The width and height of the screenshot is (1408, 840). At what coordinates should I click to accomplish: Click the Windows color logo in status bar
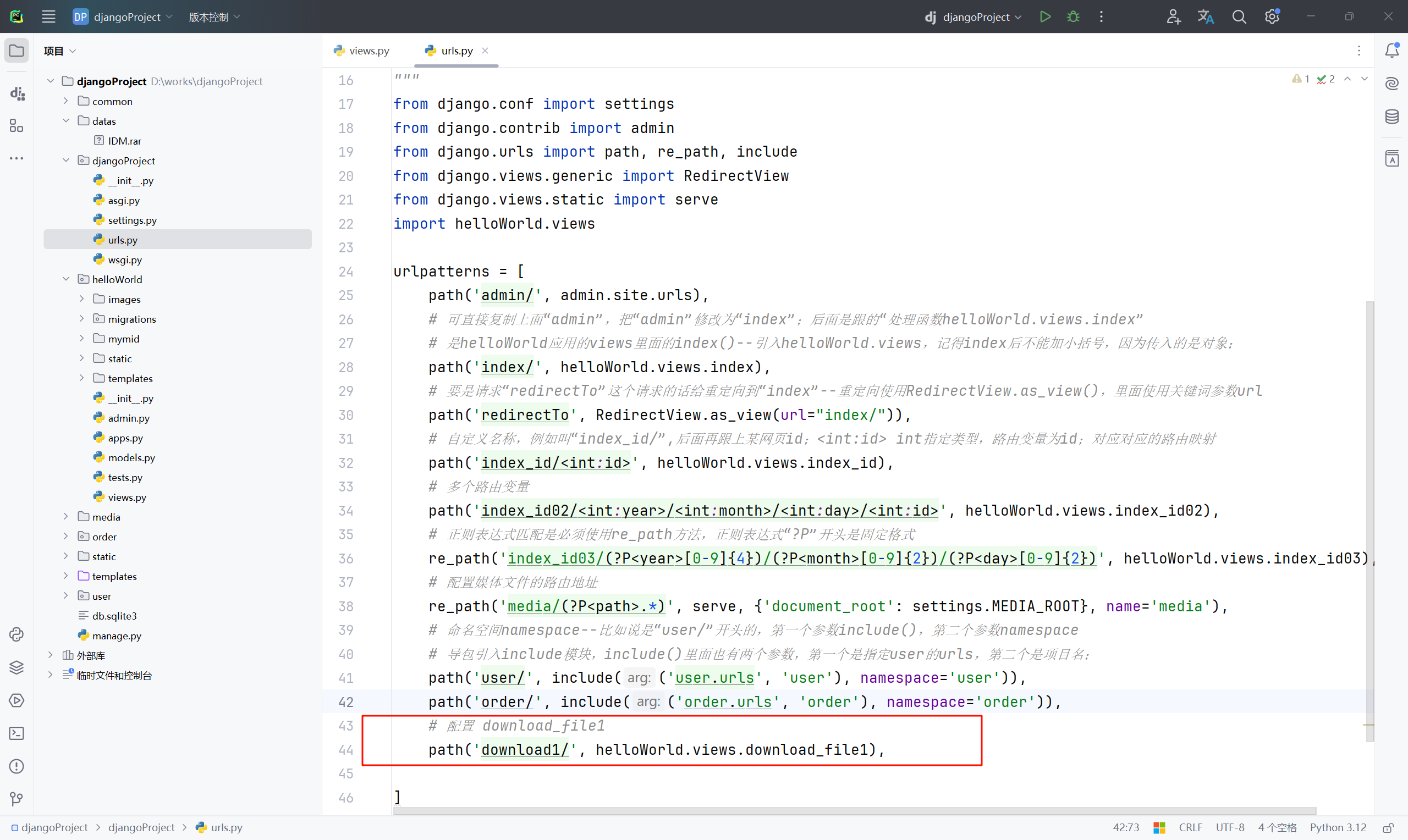pos(1159,827)
